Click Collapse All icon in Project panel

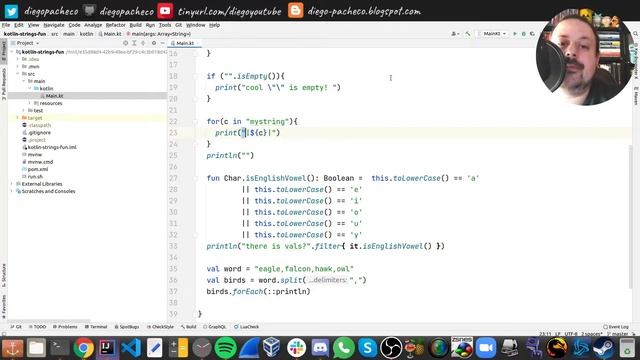[143, 43]
